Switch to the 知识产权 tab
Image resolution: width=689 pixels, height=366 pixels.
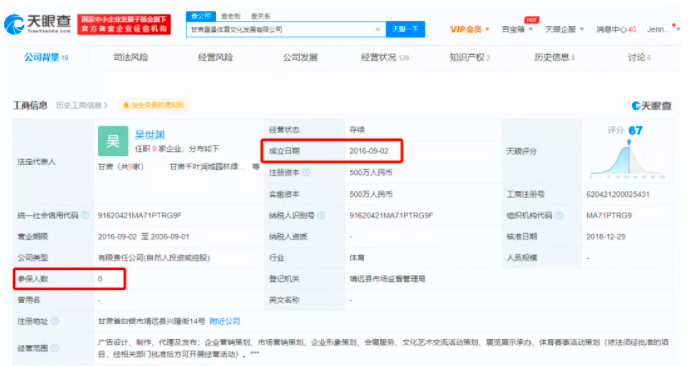pyautogui.click(x=469, y=58)
